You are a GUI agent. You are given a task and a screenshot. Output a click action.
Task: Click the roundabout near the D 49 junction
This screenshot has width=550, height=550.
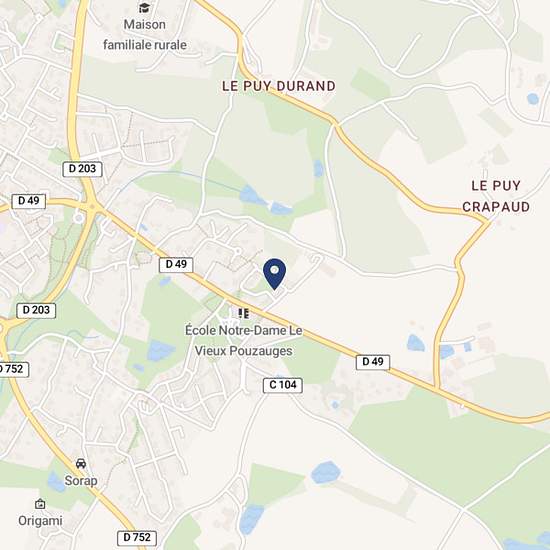click(x=79, y=218)
